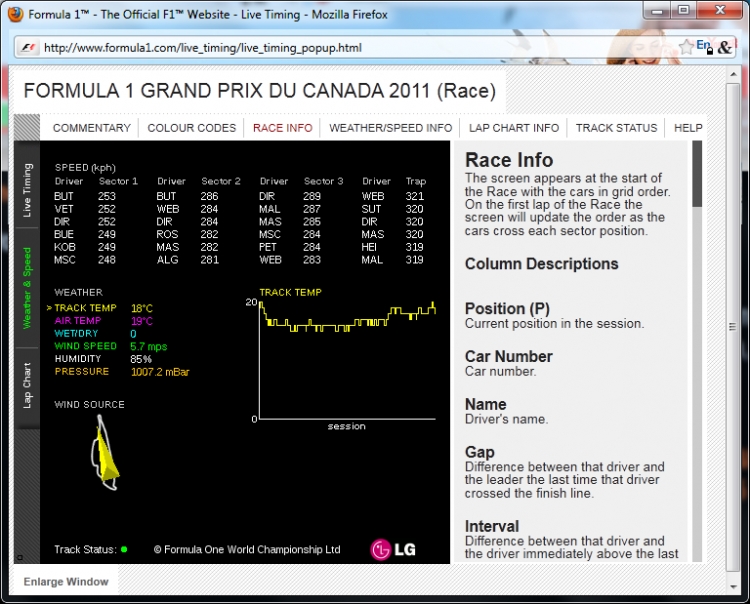Click the track temp graph line
The height and width of the screenshot is (604, 750).
(x=347, y=318)
